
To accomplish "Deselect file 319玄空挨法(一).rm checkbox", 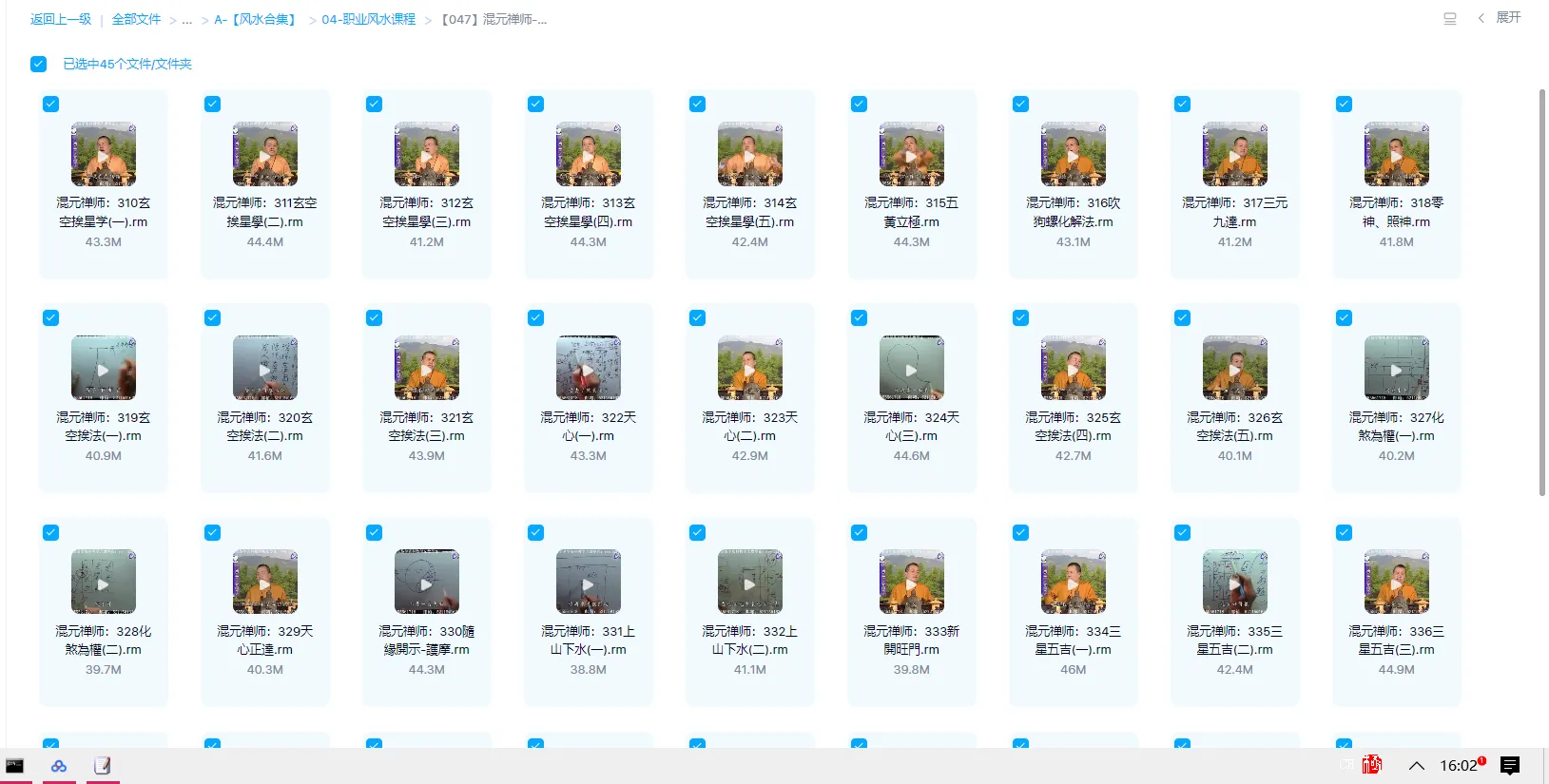I will tap(51, 318).
